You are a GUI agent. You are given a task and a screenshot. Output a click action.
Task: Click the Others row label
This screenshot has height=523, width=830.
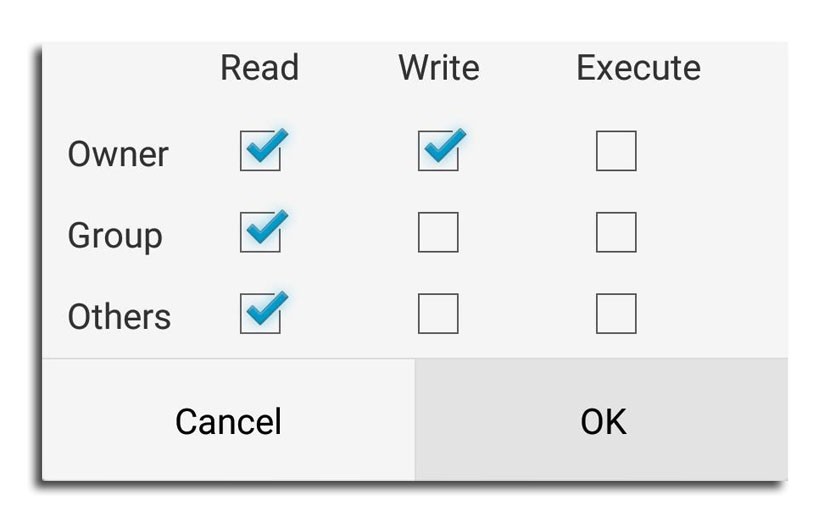click(x=119, y=317)
